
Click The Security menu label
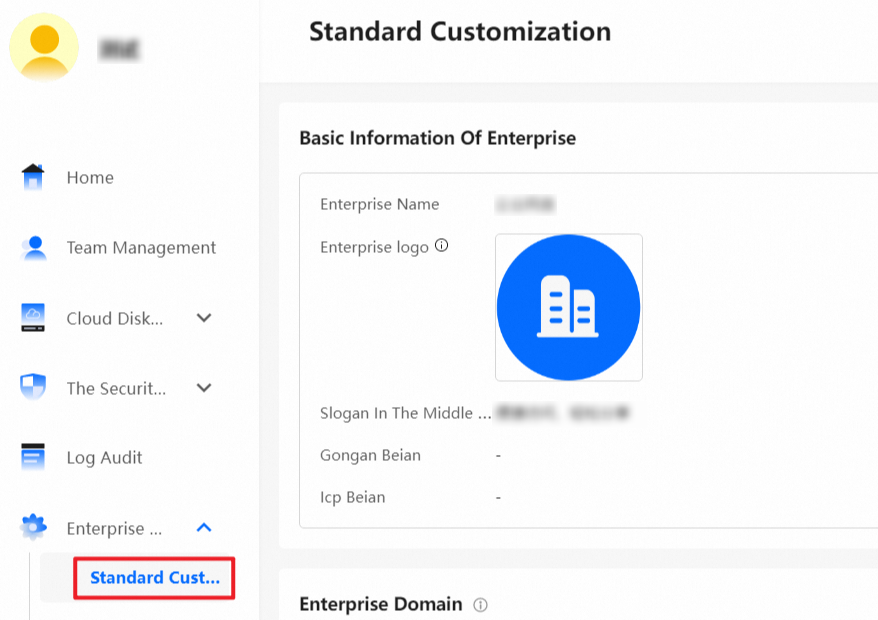coord(116,388)
